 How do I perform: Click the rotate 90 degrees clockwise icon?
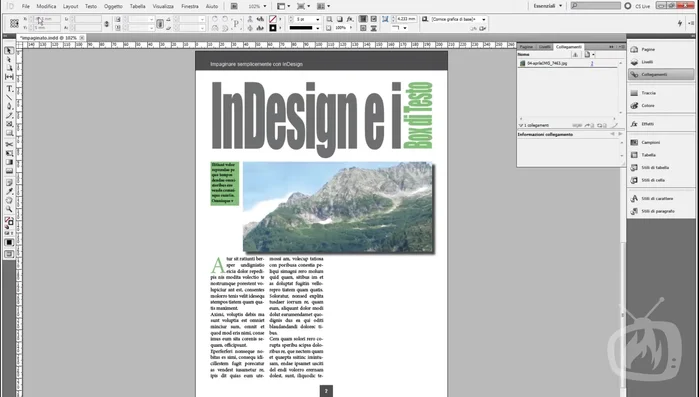click(x=215, y=19)
